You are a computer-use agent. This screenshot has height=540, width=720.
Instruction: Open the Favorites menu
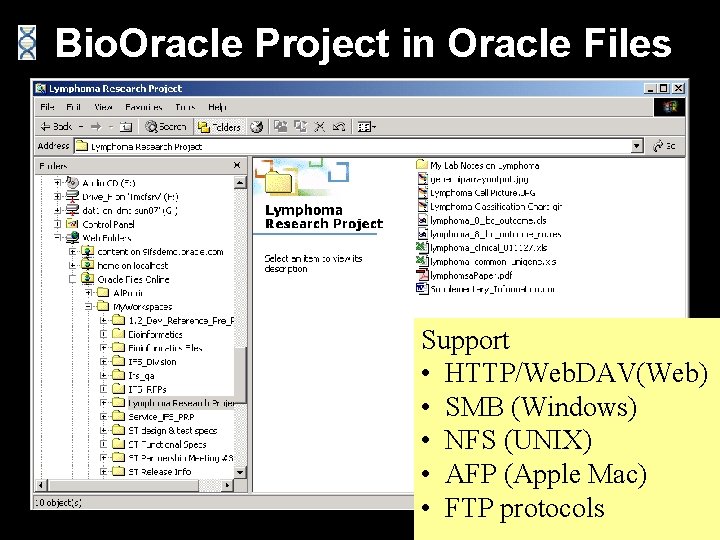tap(144, 107)
